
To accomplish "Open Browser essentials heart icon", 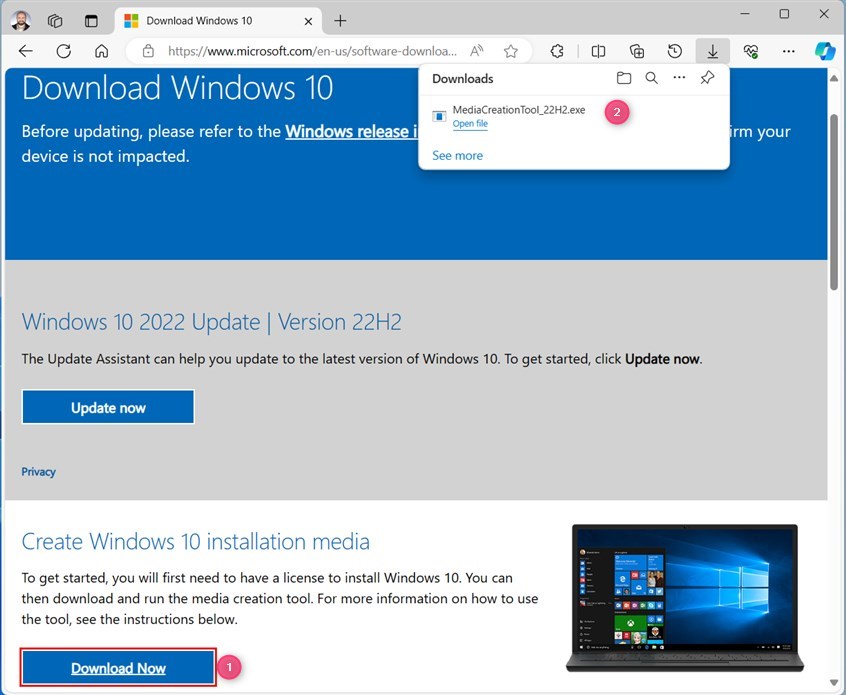I will click(x=751, y=51).
